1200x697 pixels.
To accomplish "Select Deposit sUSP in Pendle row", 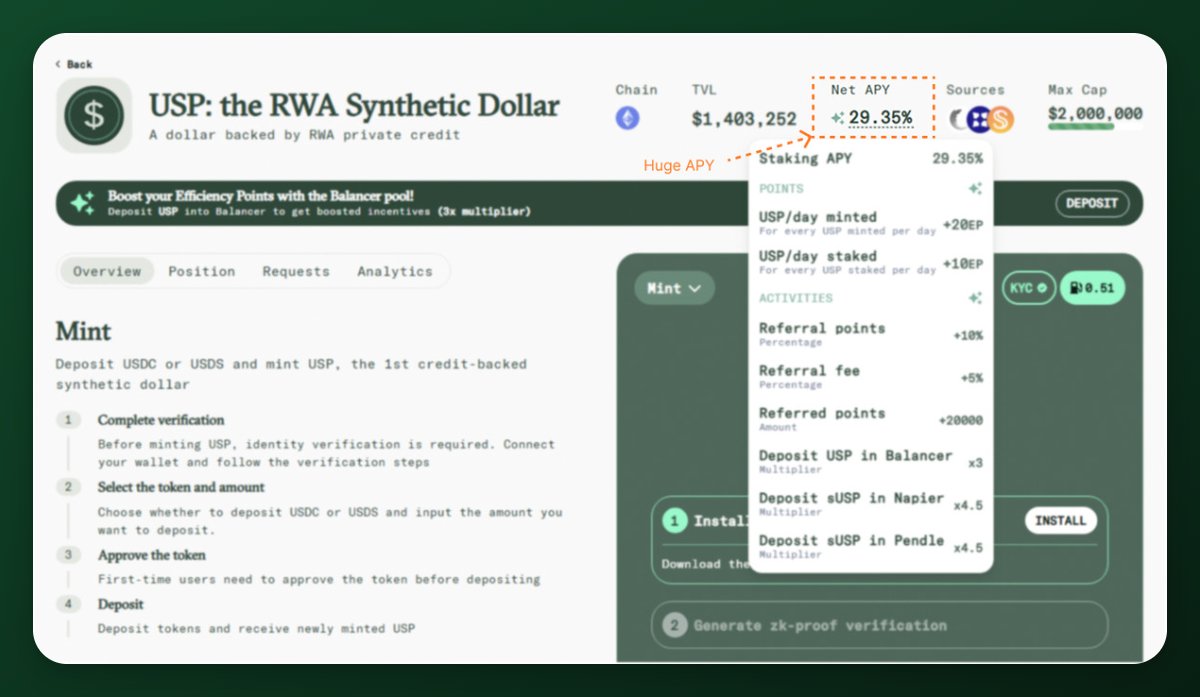I will tap(870, 546).
